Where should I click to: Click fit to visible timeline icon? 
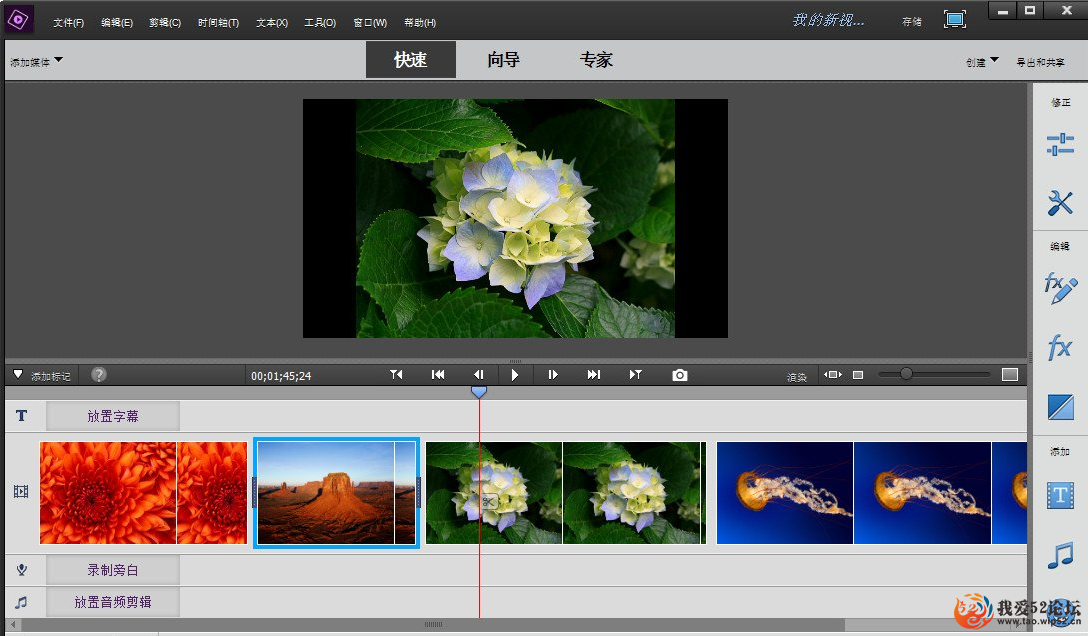click(833, 375)
